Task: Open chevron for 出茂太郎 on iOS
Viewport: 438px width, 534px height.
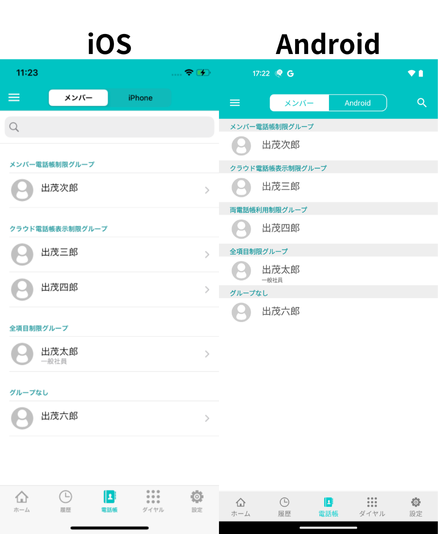Action: [207, 354]
